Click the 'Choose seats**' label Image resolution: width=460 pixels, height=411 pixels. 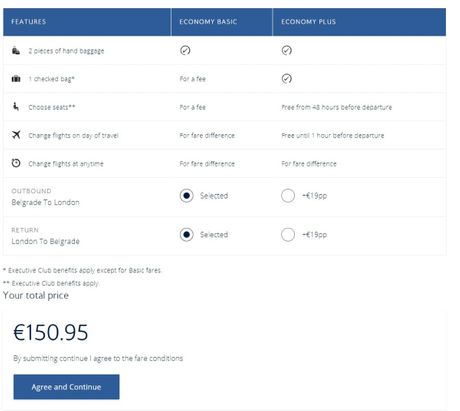coord(52,107)
